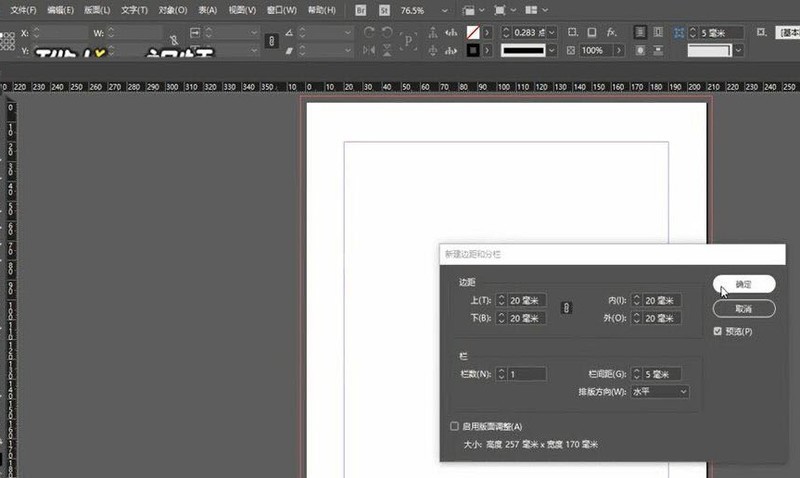
Task: Click the 确定 button to confirm
Action: [x=744, y=284]
